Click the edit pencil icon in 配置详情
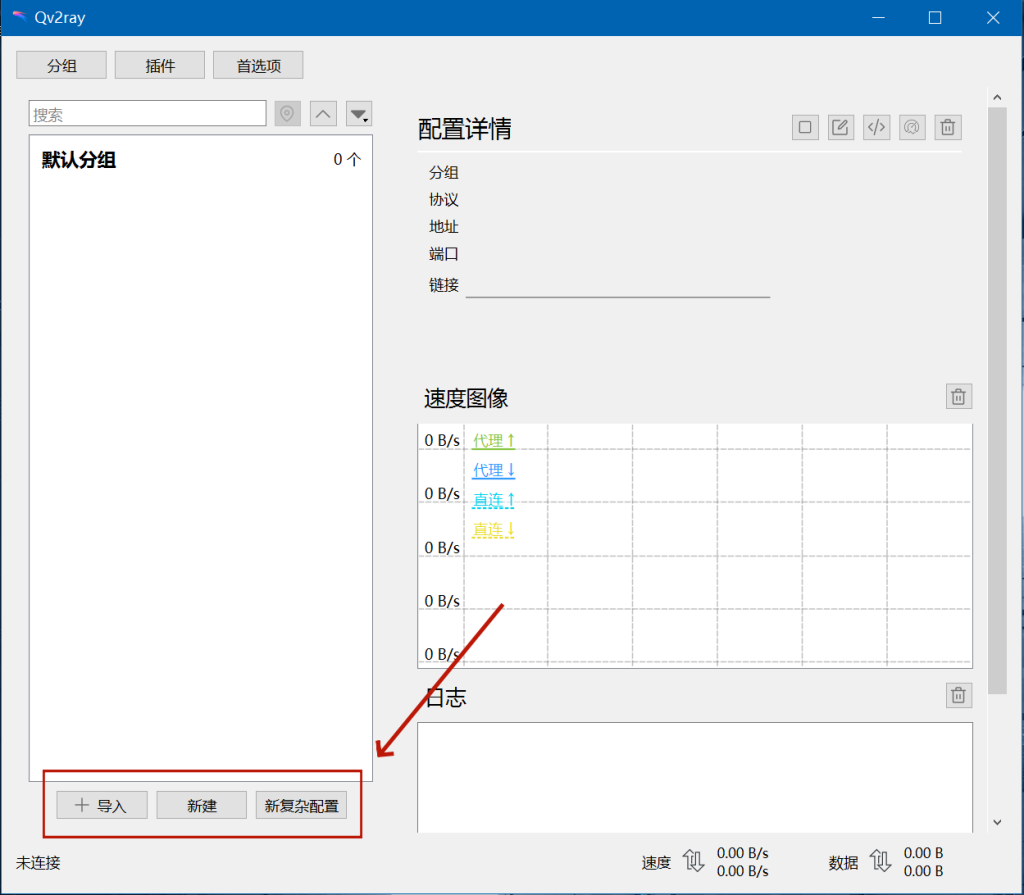The width and height of the screenshot is (1024, 895). tap(840, 127)
